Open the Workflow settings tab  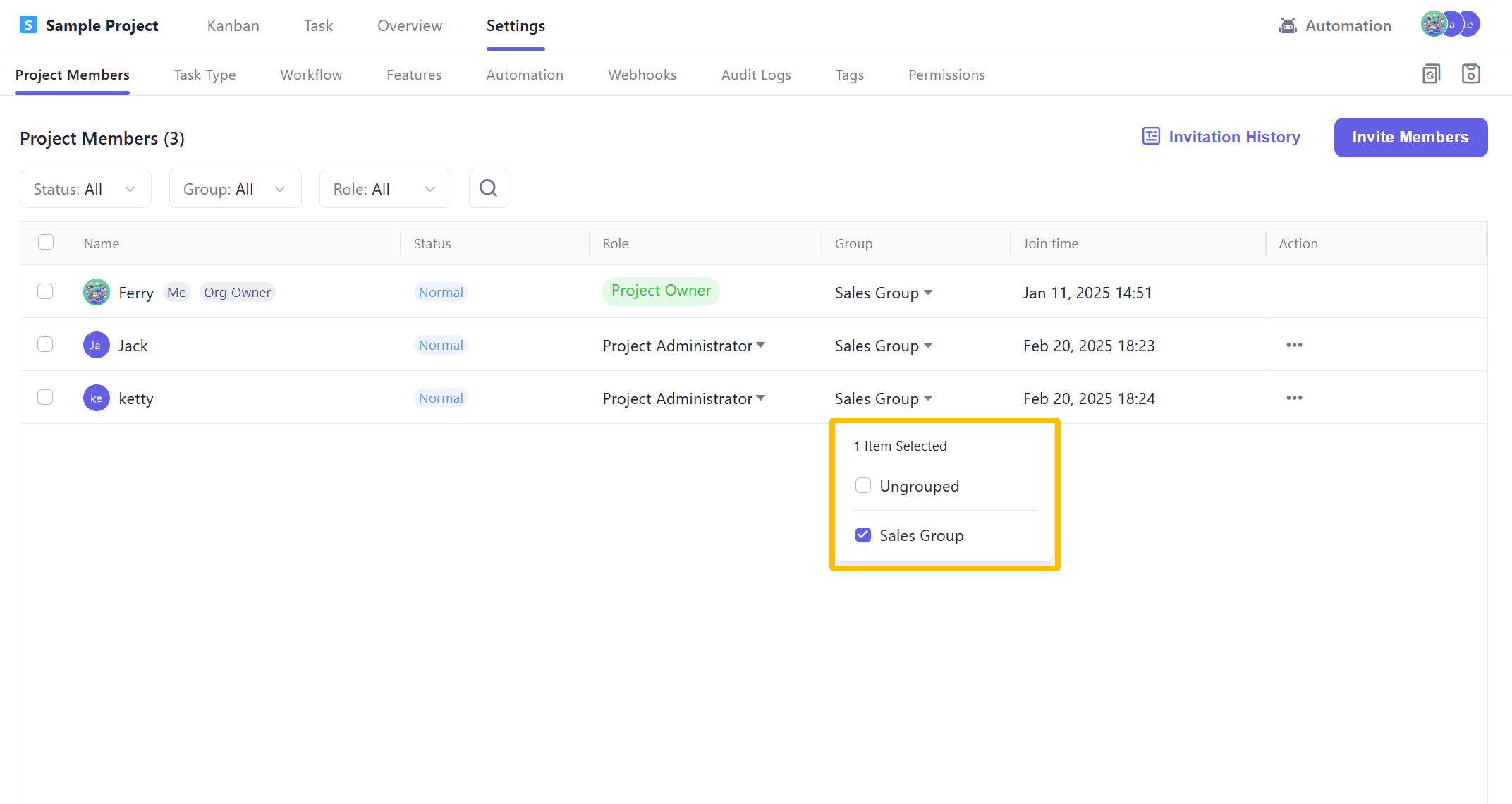point(311,75)
